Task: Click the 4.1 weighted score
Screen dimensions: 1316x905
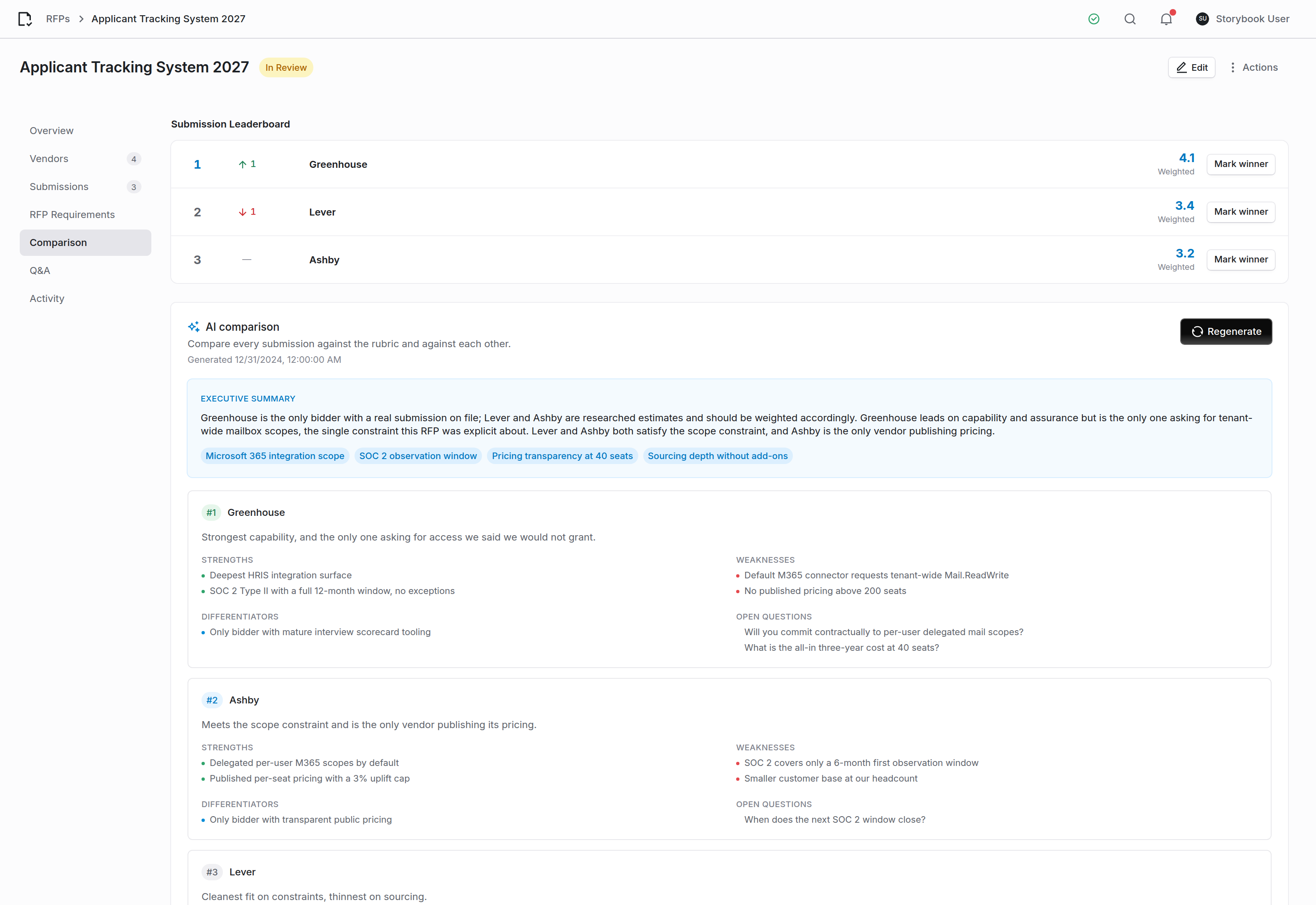Action: click(x=1186, y=158)
